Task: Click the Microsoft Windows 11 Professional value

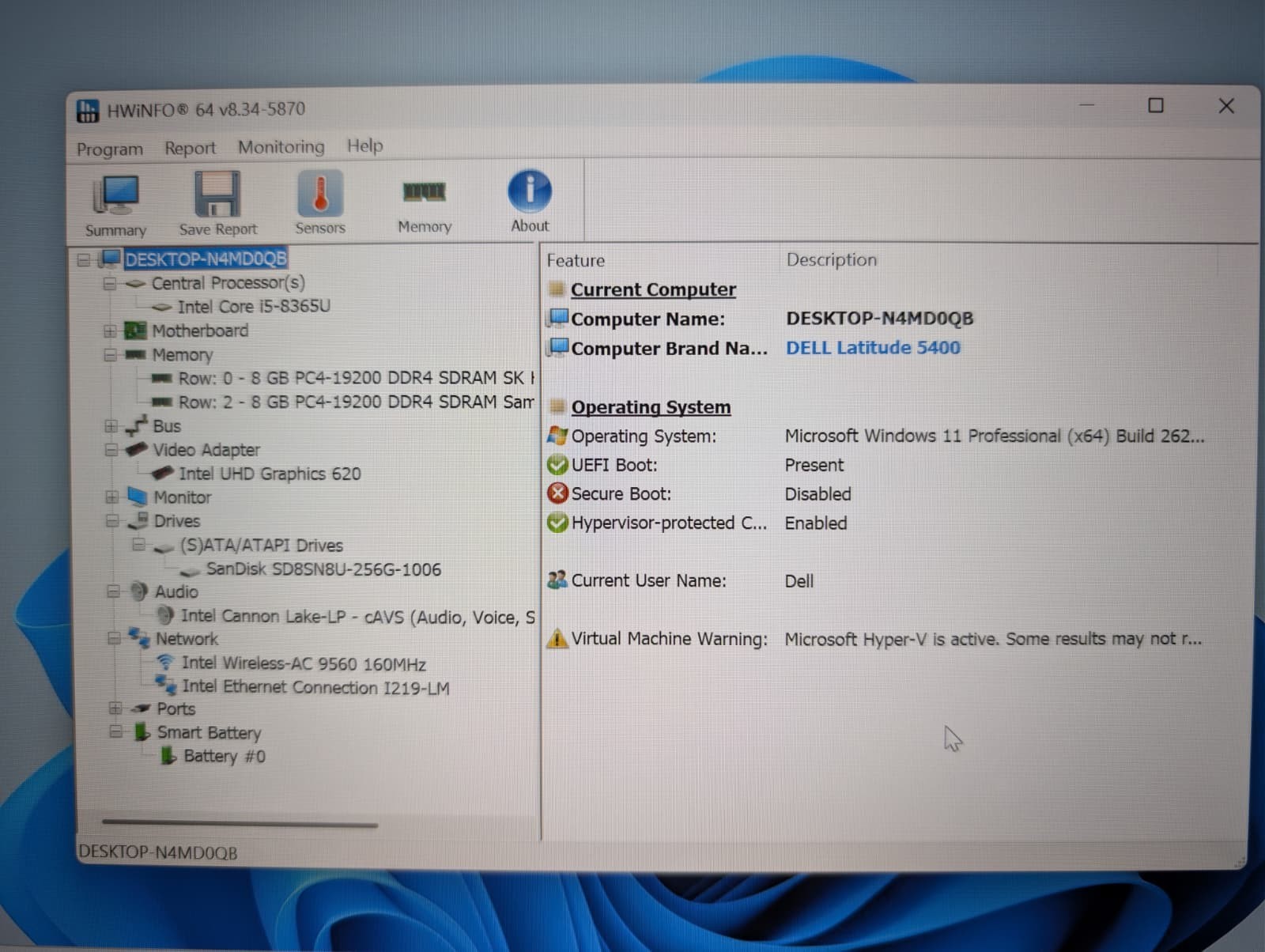Action: click(995, 436)
